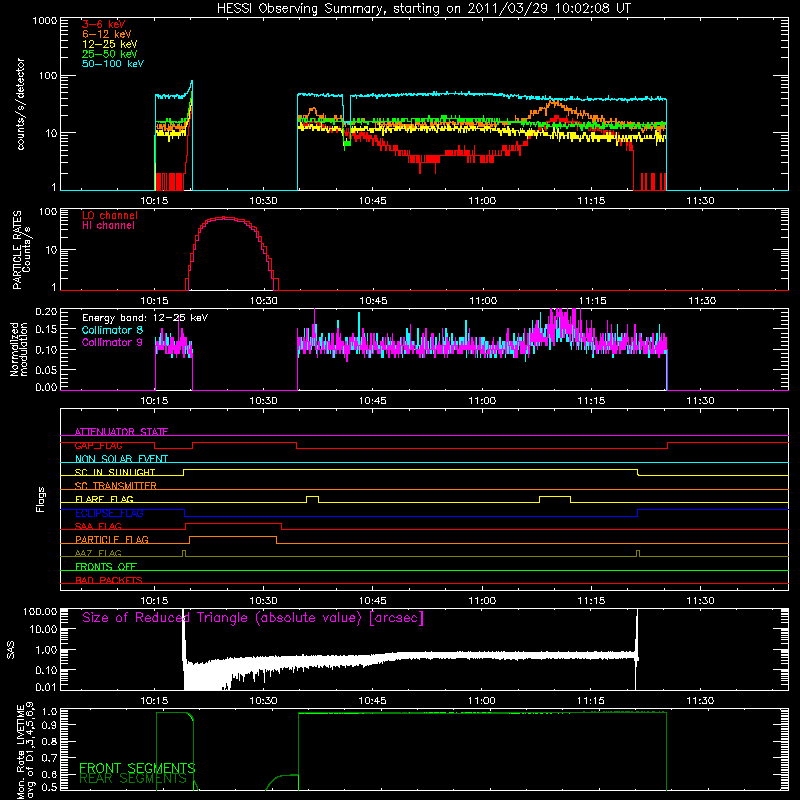
Task: Click the 11:30 tick label under SAS plot
Action: pyautogui.click(x=701, y=701)
